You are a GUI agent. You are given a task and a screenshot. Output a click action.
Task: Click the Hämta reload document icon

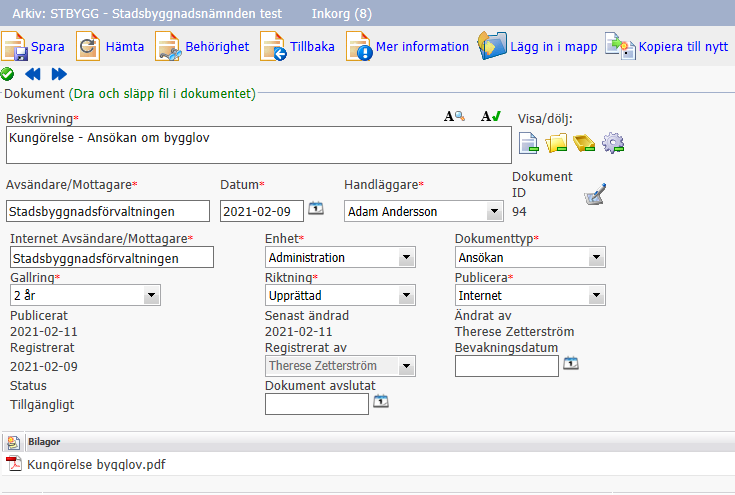click(88, 46)
